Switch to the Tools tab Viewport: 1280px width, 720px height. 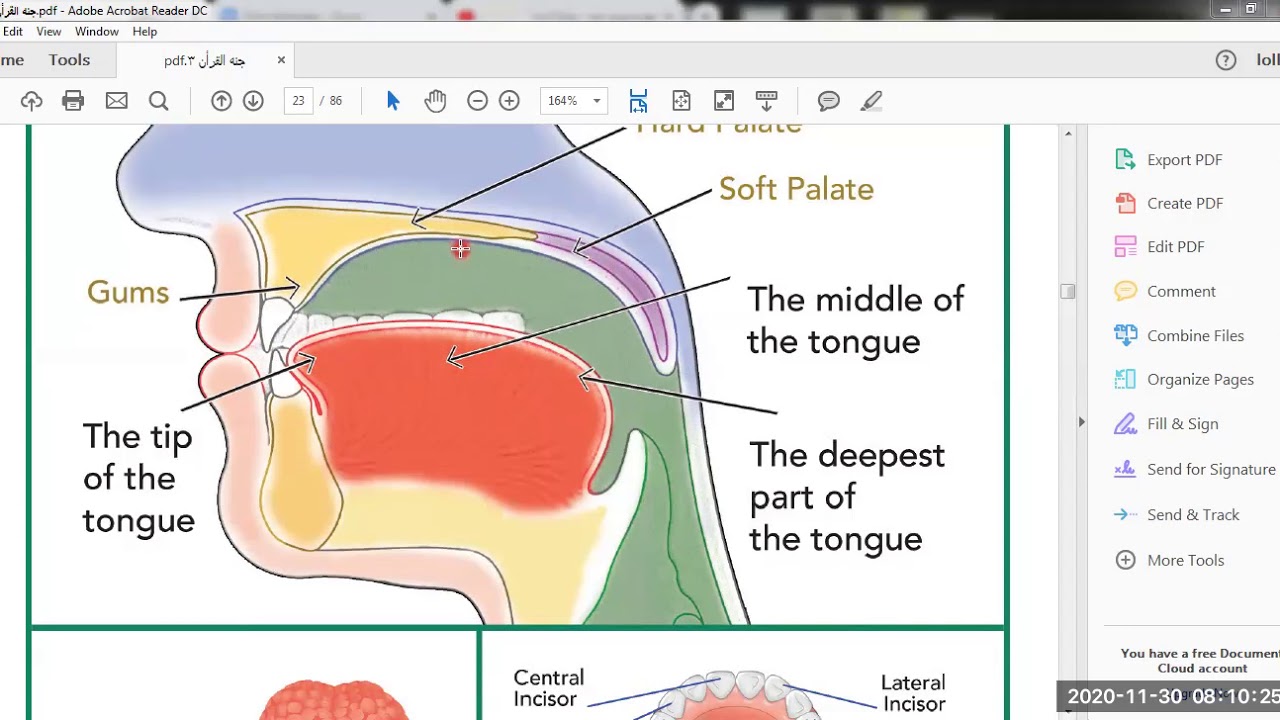click(x=69, y=60)
